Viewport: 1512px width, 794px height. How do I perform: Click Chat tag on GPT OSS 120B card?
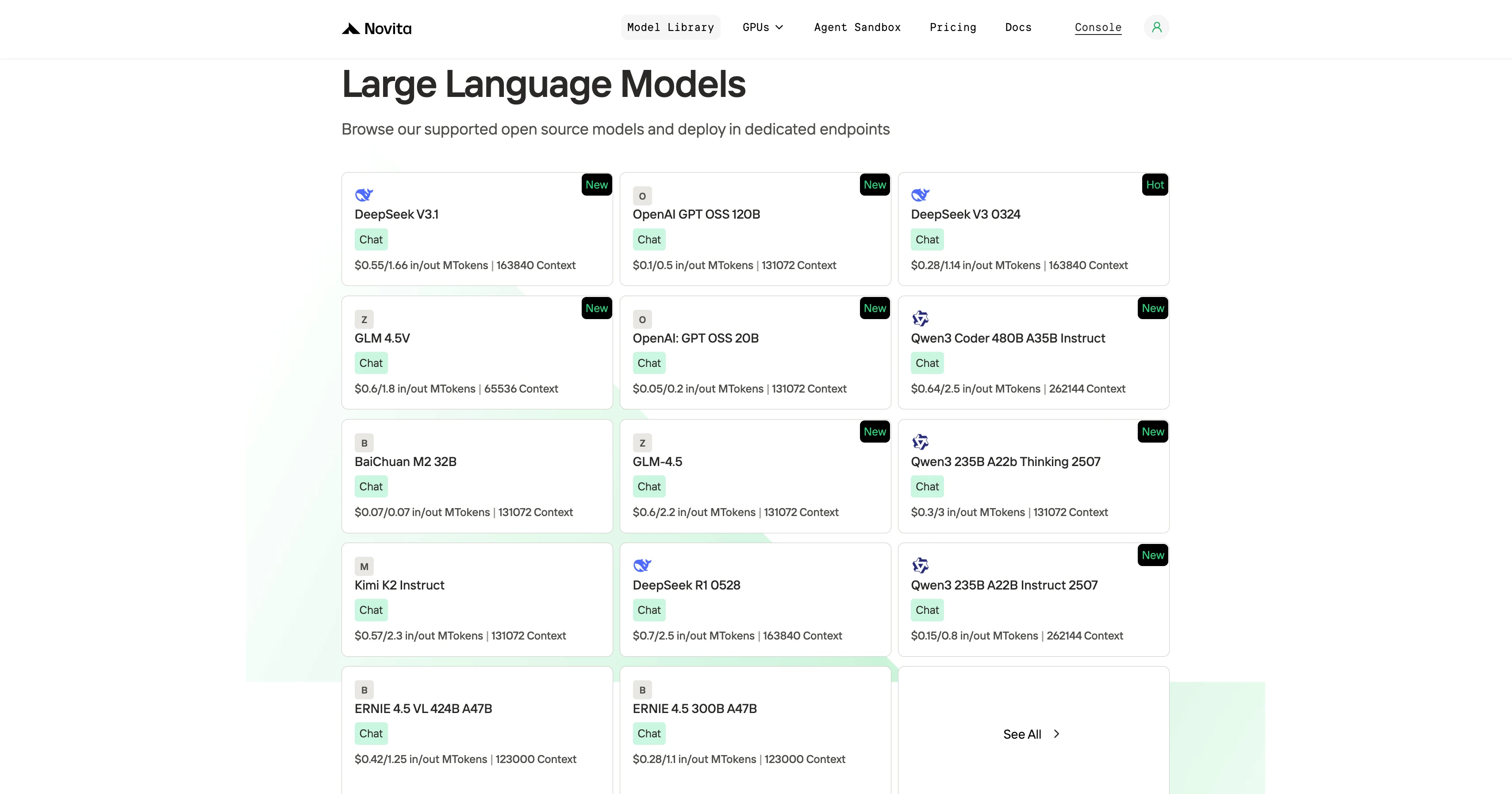[x=649, y=239]
